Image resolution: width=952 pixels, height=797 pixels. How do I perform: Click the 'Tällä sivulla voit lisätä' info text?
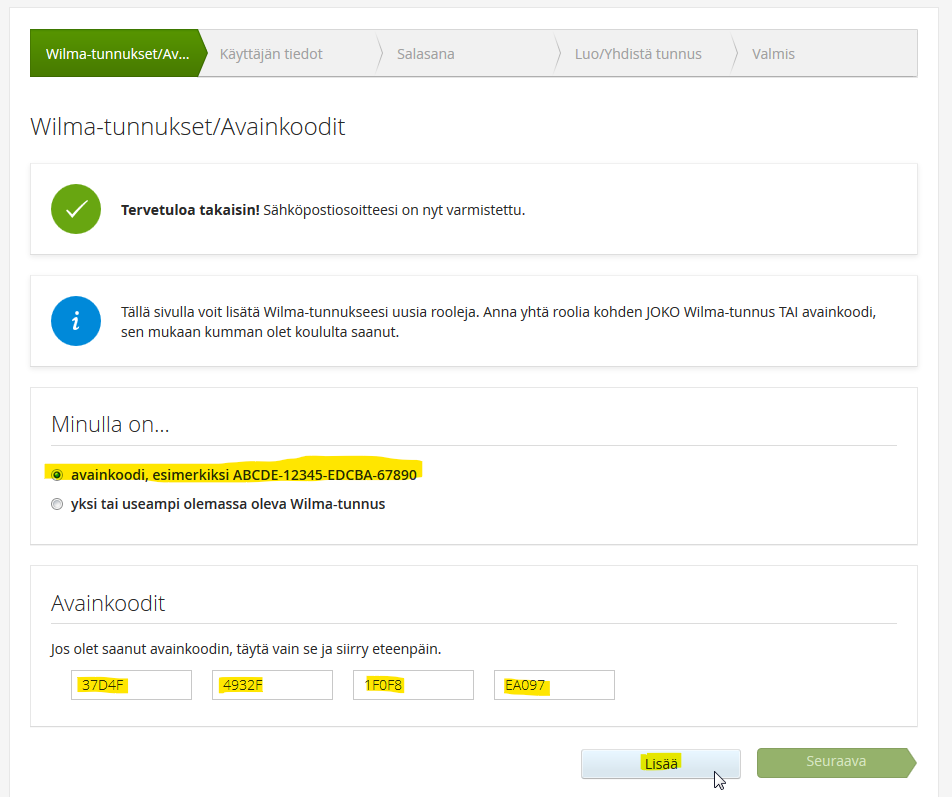click(x=498, y=322)
